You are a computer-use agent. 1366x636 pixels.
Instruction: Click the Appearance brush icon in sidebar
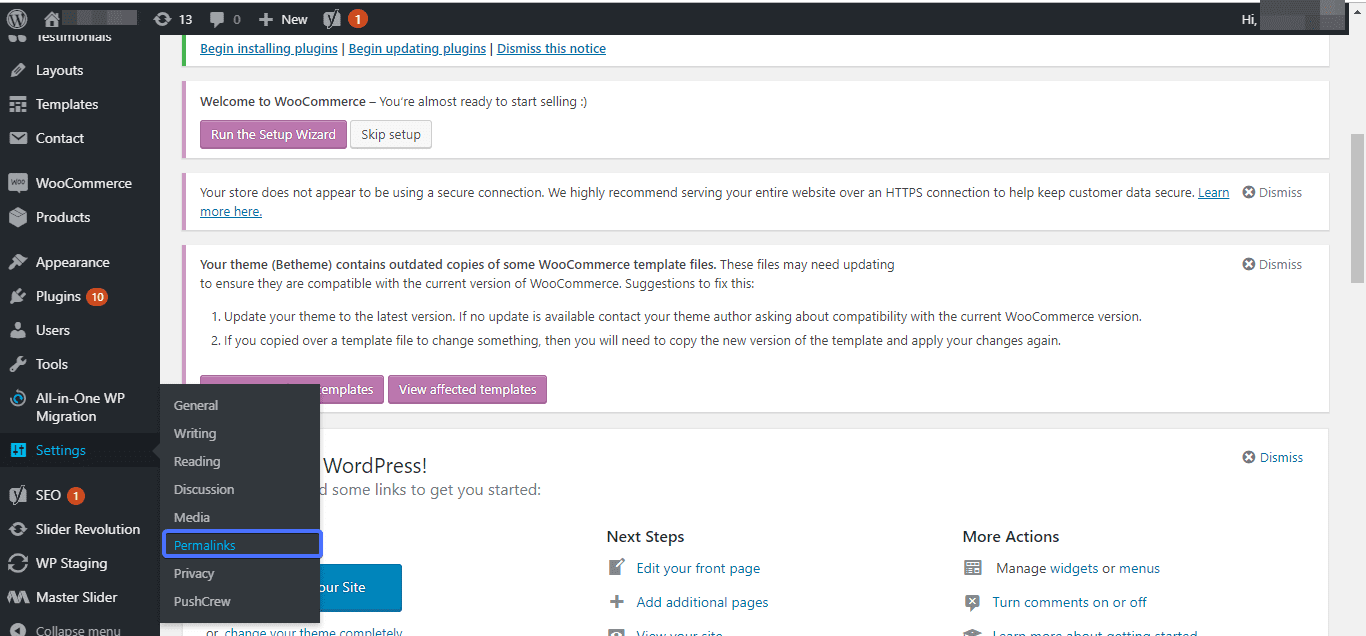click(x=17, y=262)
